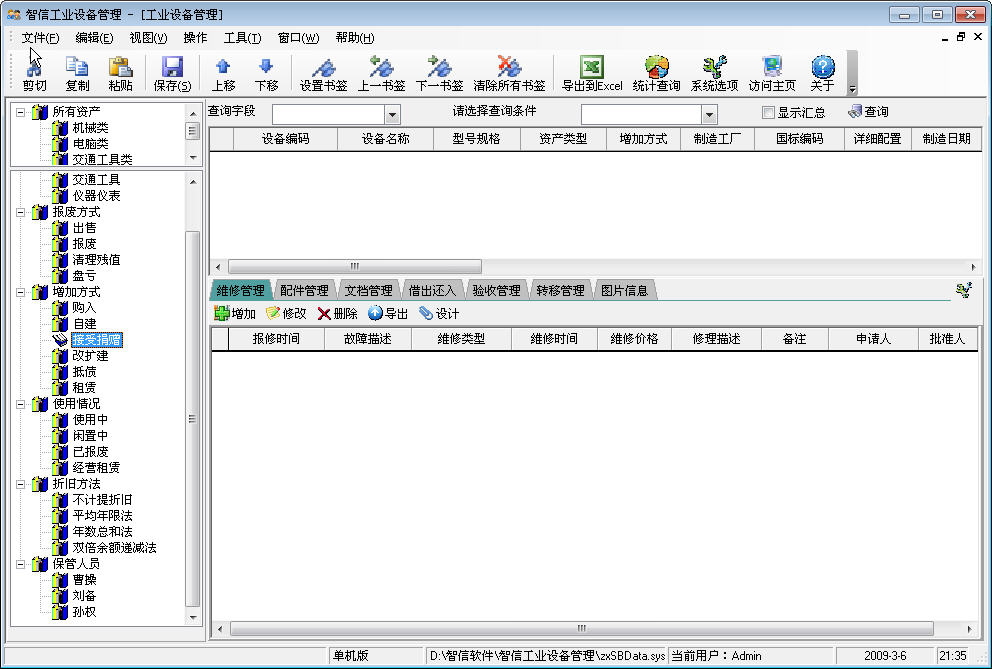Viewport: 992px width, 669px height.
Task: Collapse the 所有资产 tree node
Action: 20,112
